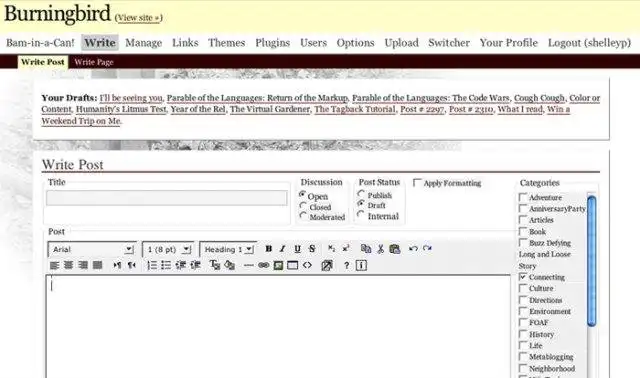Open the Options menu item
The image size is (640, 378).
[x=356, y=42]
